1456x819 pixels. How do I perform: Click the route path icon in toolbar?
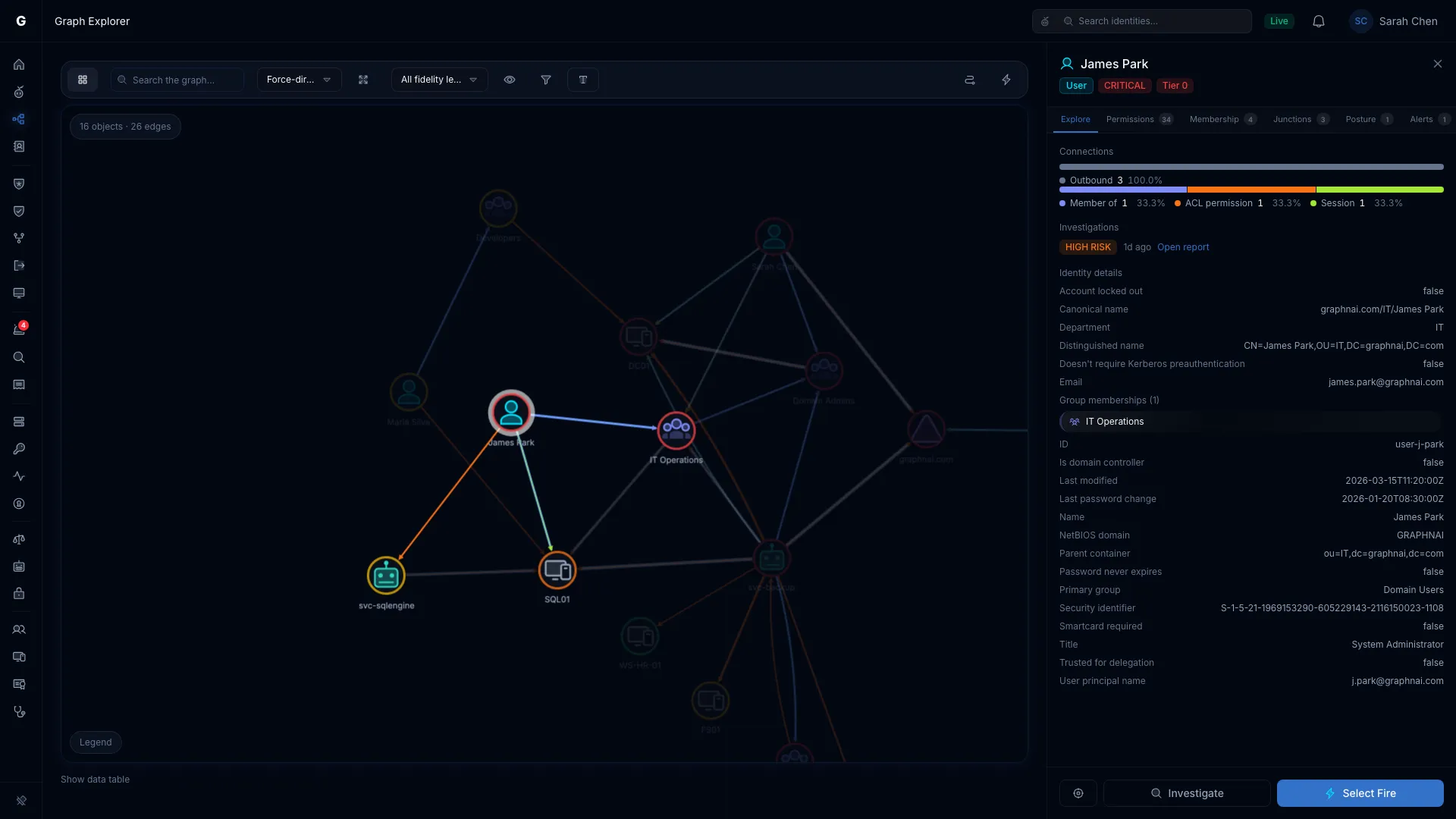pos(969,80)
